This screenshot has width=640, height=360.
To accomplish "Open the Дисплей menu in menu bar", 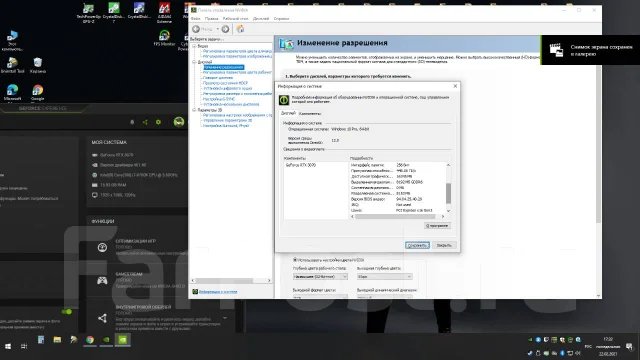I will 261,19.
